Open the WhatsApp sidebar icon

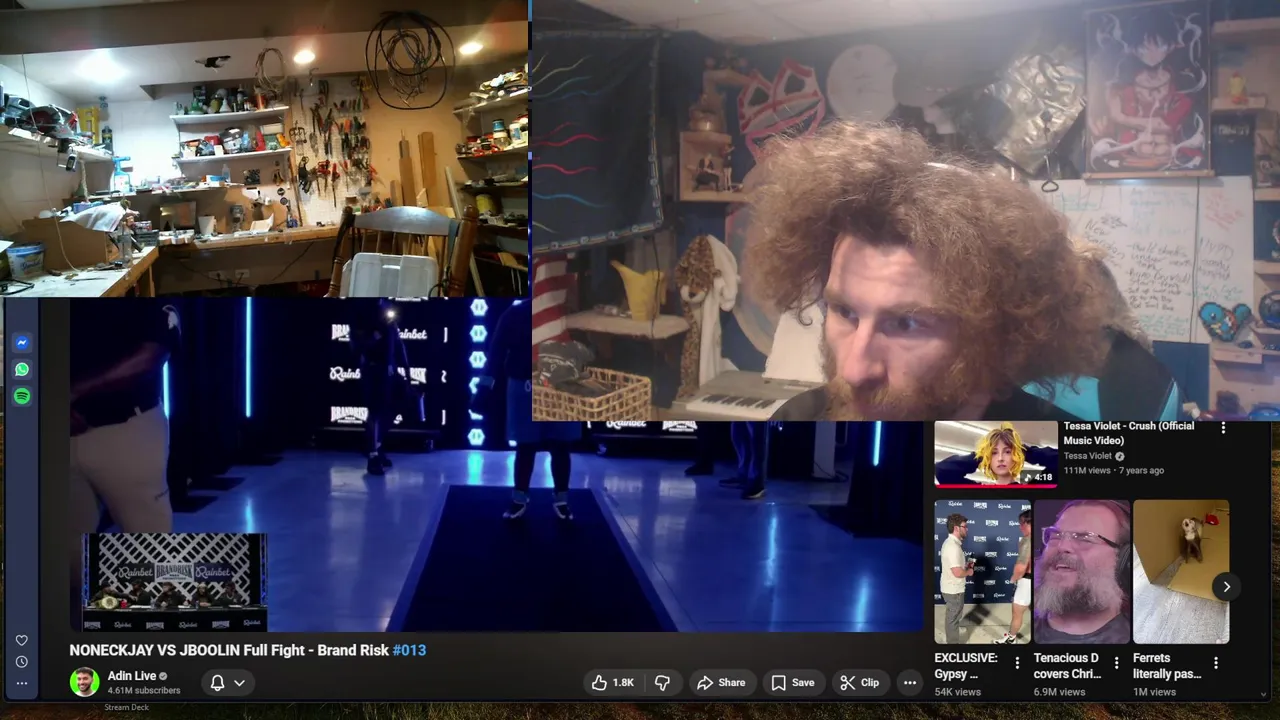pos(22,370)
